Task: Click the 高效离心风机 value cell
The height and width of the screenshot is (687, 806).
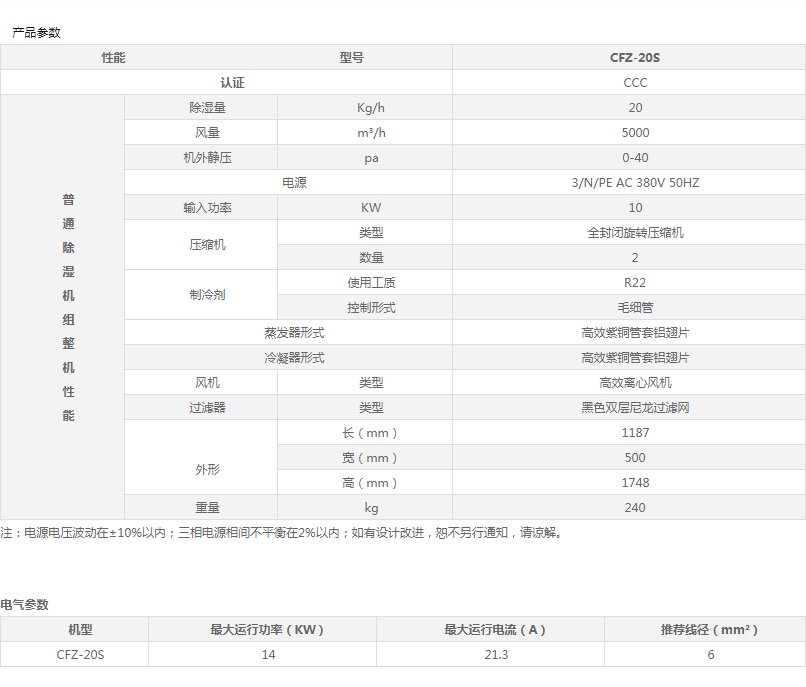Action: coord(635,383)
